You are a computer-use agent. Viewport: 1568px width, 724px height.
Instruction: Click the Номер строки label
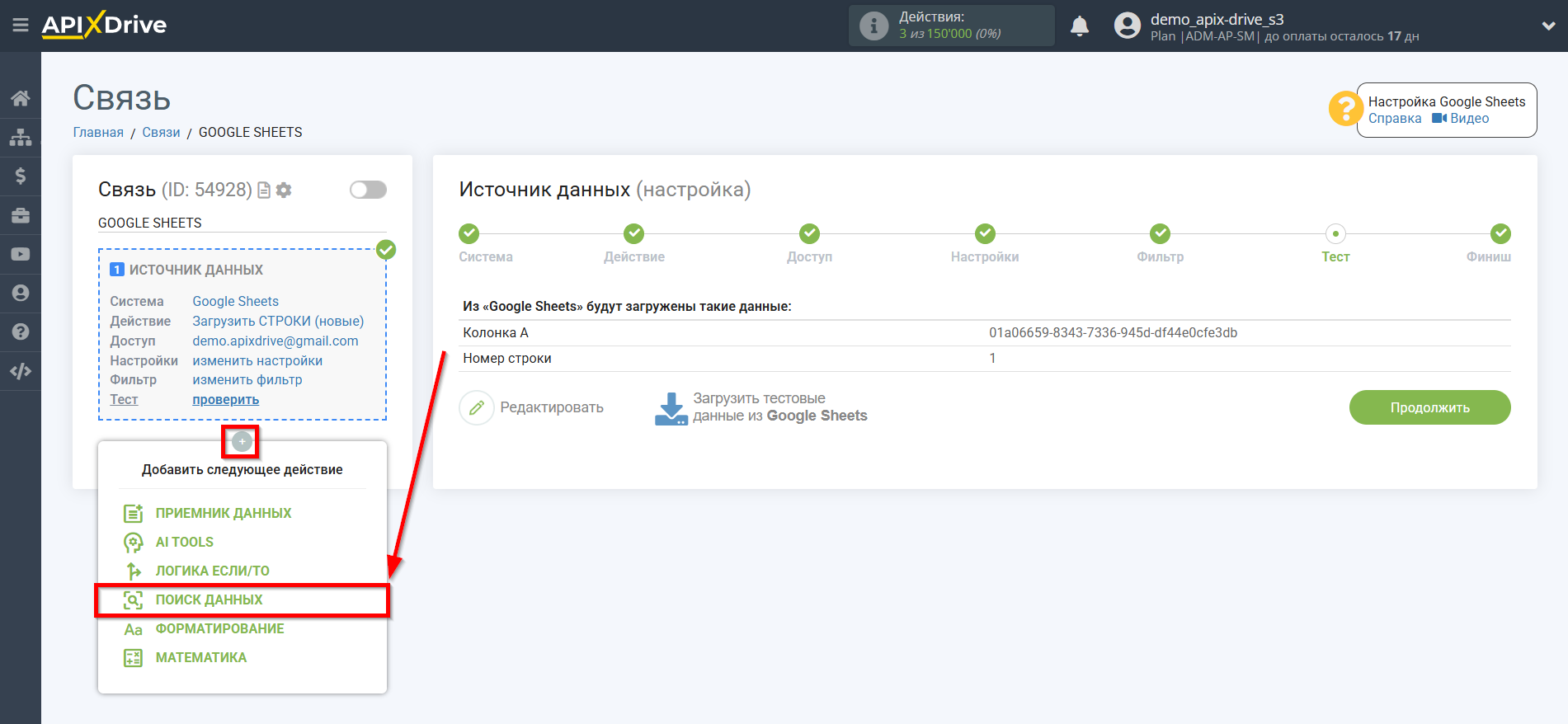point(507,359)
